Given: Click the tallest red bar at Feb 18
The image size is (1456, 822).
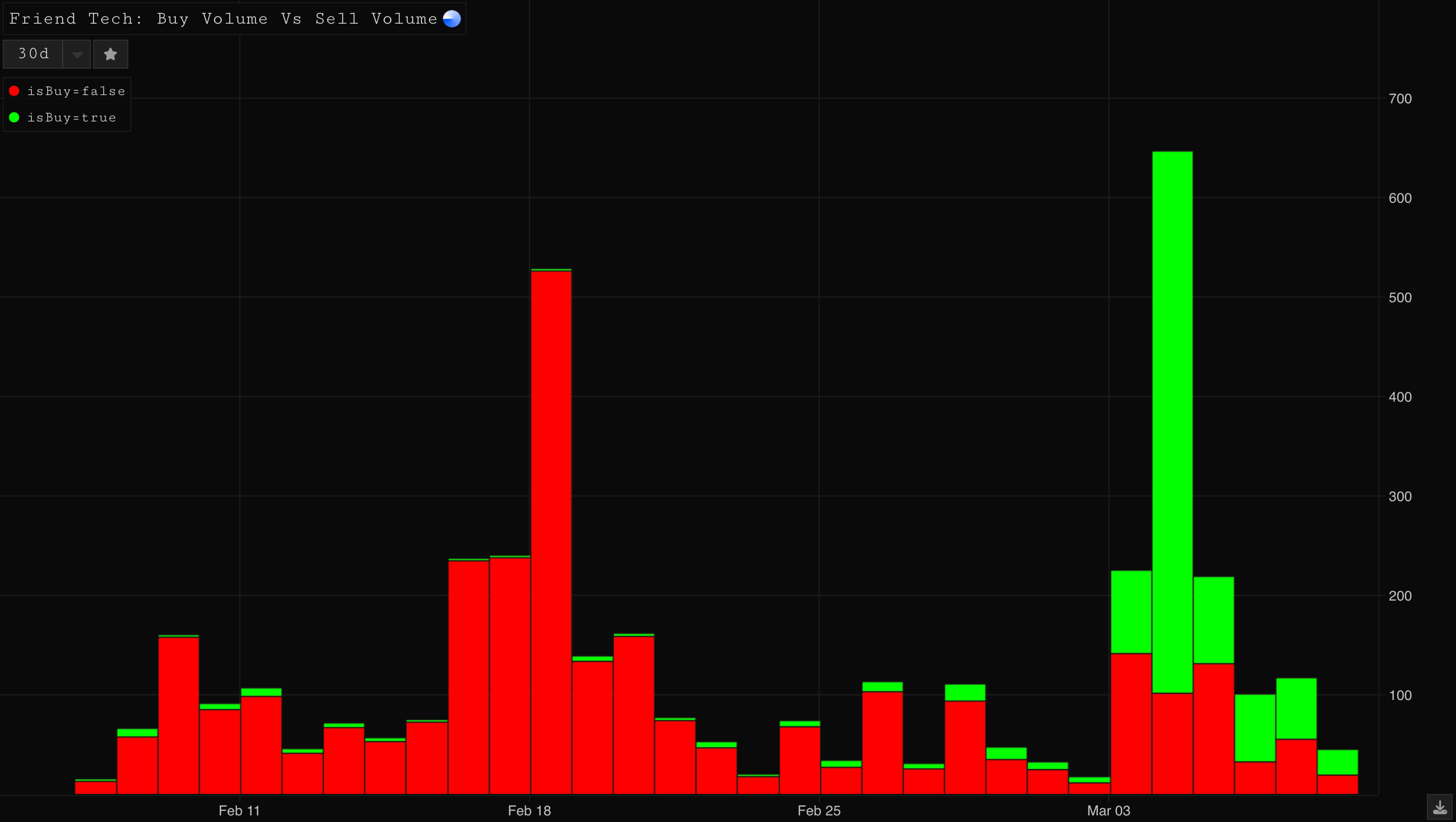Looking at the screenshot, I should [x=551, y=531].
